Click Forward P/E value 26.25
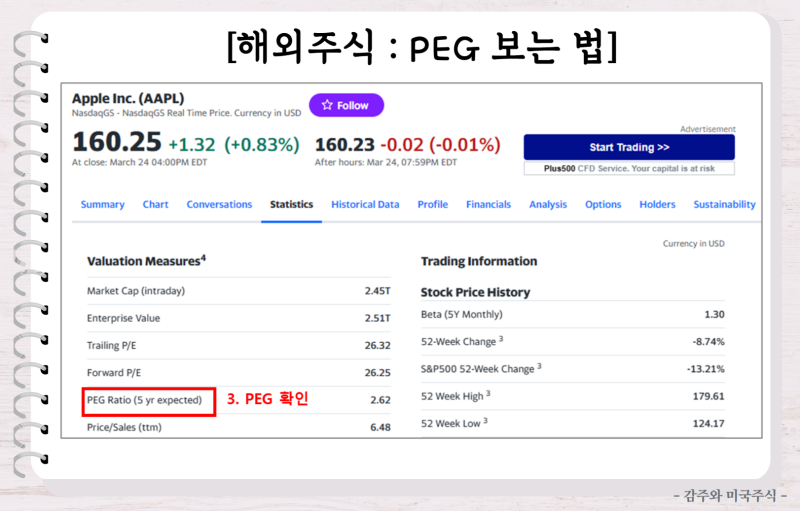800x511 pixels. 378,373
